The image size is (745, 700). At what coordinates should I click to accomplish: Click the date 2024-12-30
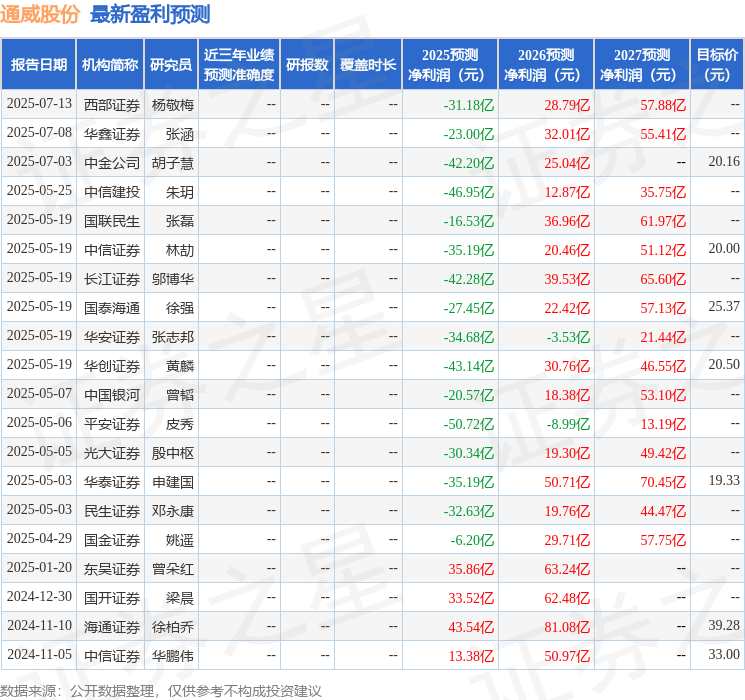point(39,596)
